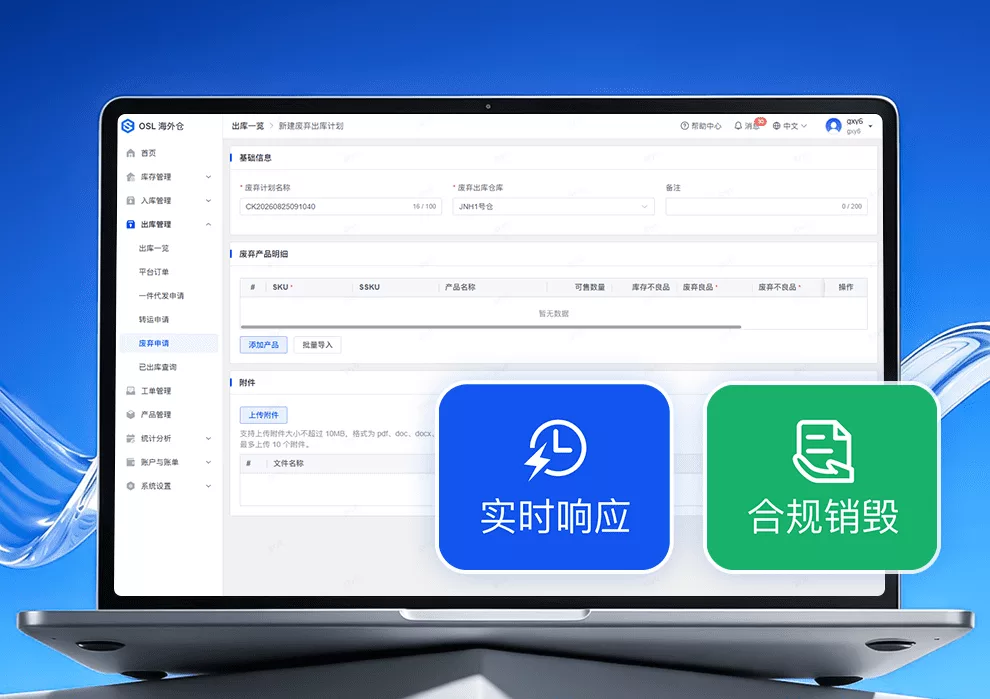Viewport: 990px width, 699px height.
Task: Select 一件代发申请 menu item
Action: (x=161, y=296)
